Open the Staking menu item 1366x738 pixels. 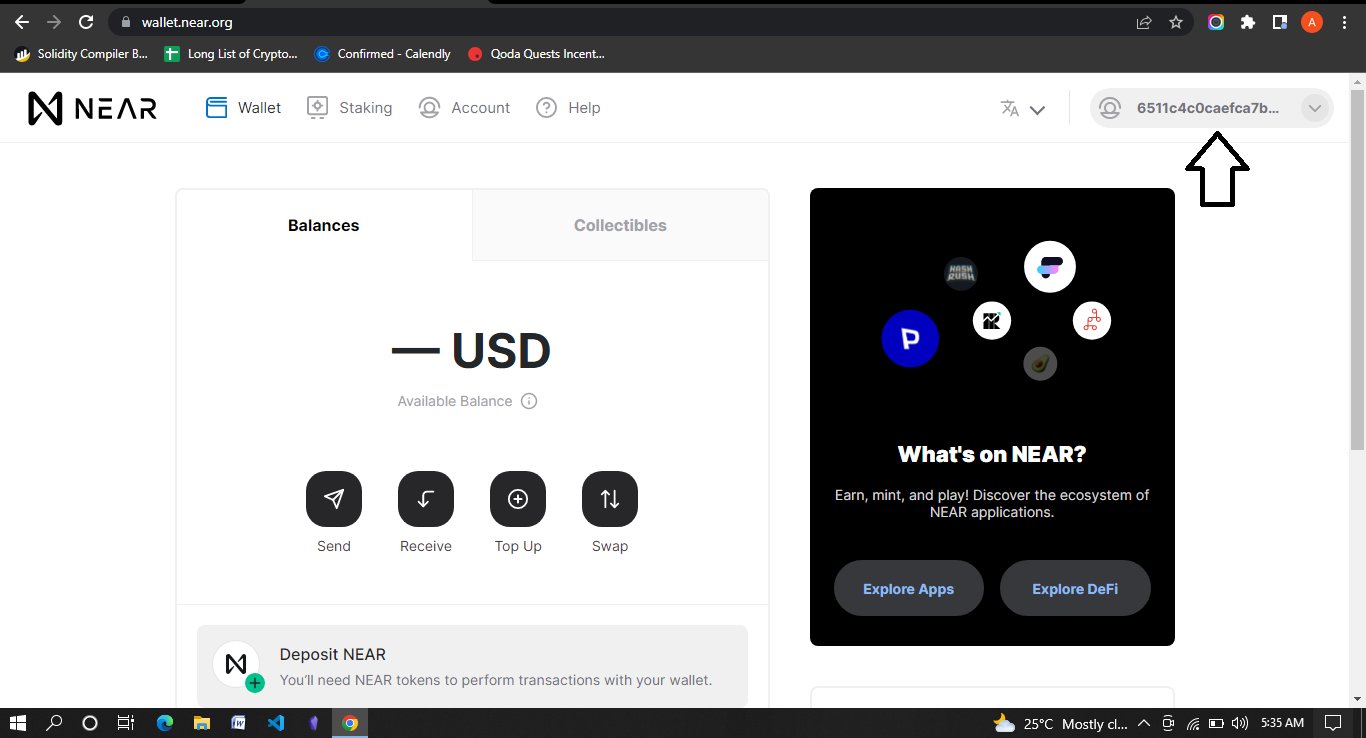click(x=349, y=107)
